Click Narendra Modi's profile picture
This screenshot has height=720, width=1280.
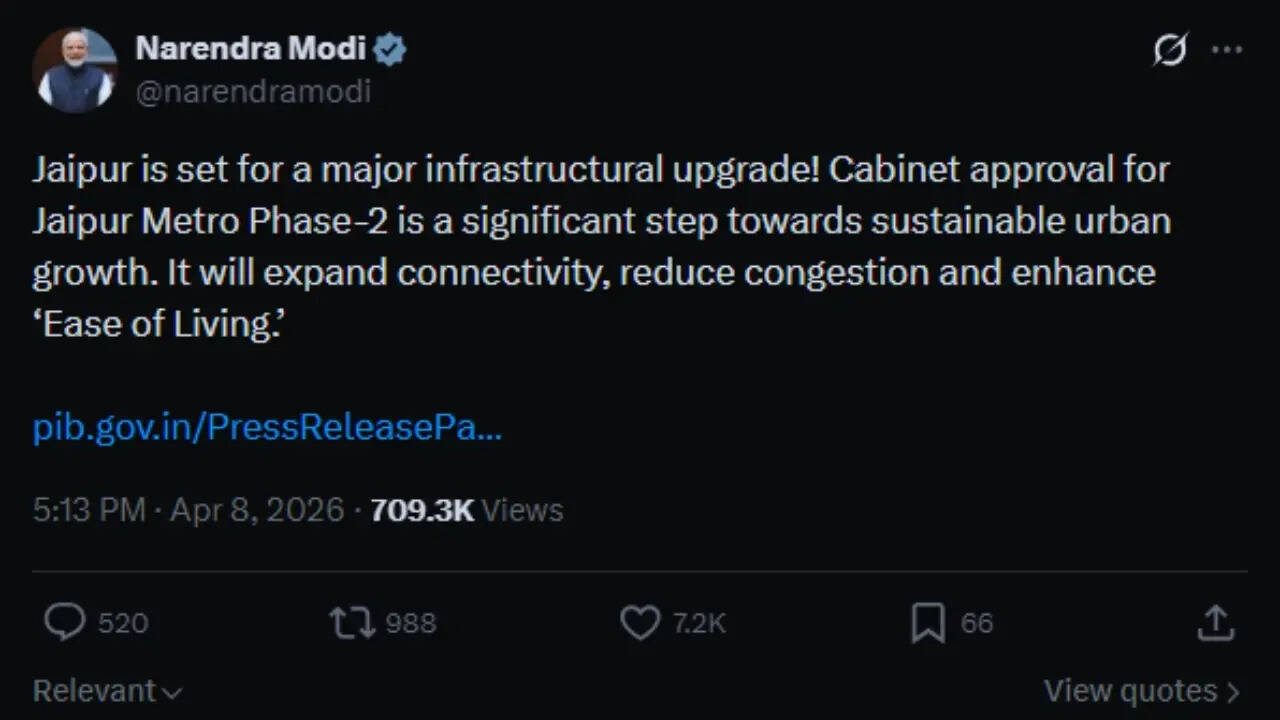pyautogui.click(x=76, y=70)
